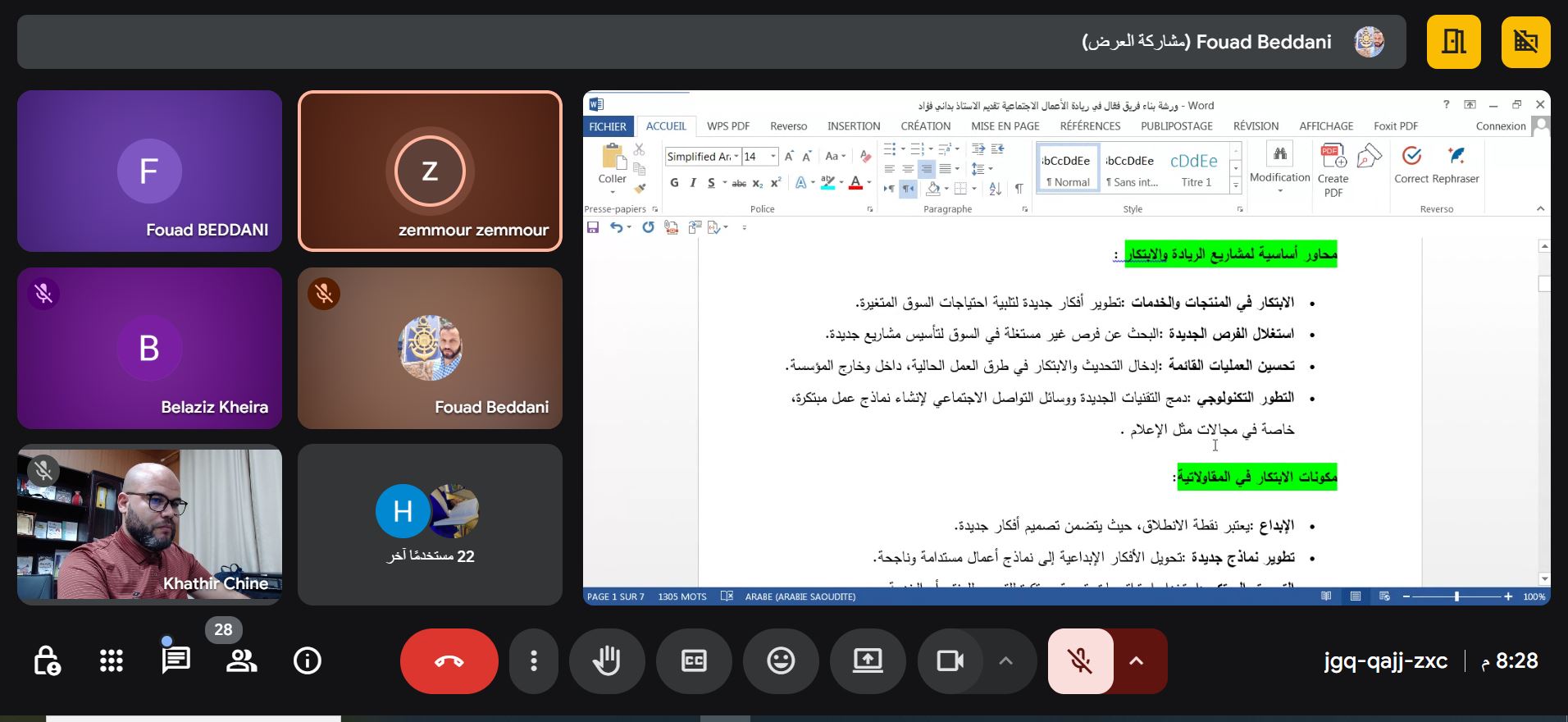
Task: Switch to the INSERTION ribbon tab
Action: 853,126
